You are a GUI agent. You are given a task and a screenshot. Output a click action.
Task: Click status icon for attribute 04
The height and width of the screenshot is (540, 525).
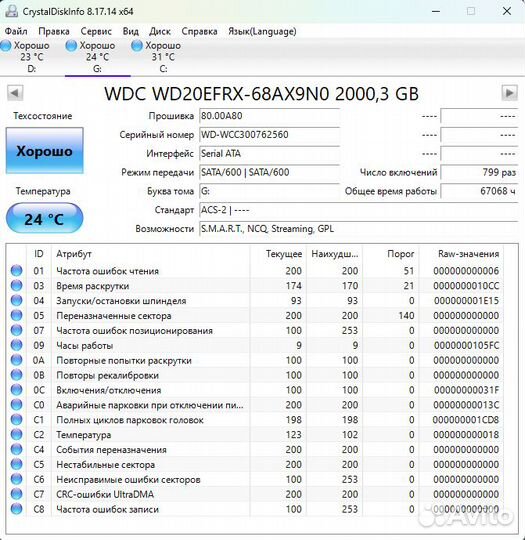pos(16,300)
